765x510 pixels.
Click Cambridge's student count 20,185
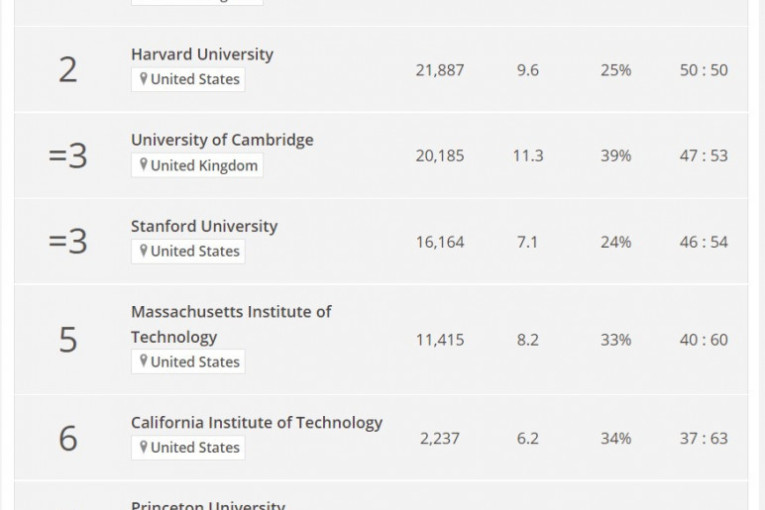440,156
